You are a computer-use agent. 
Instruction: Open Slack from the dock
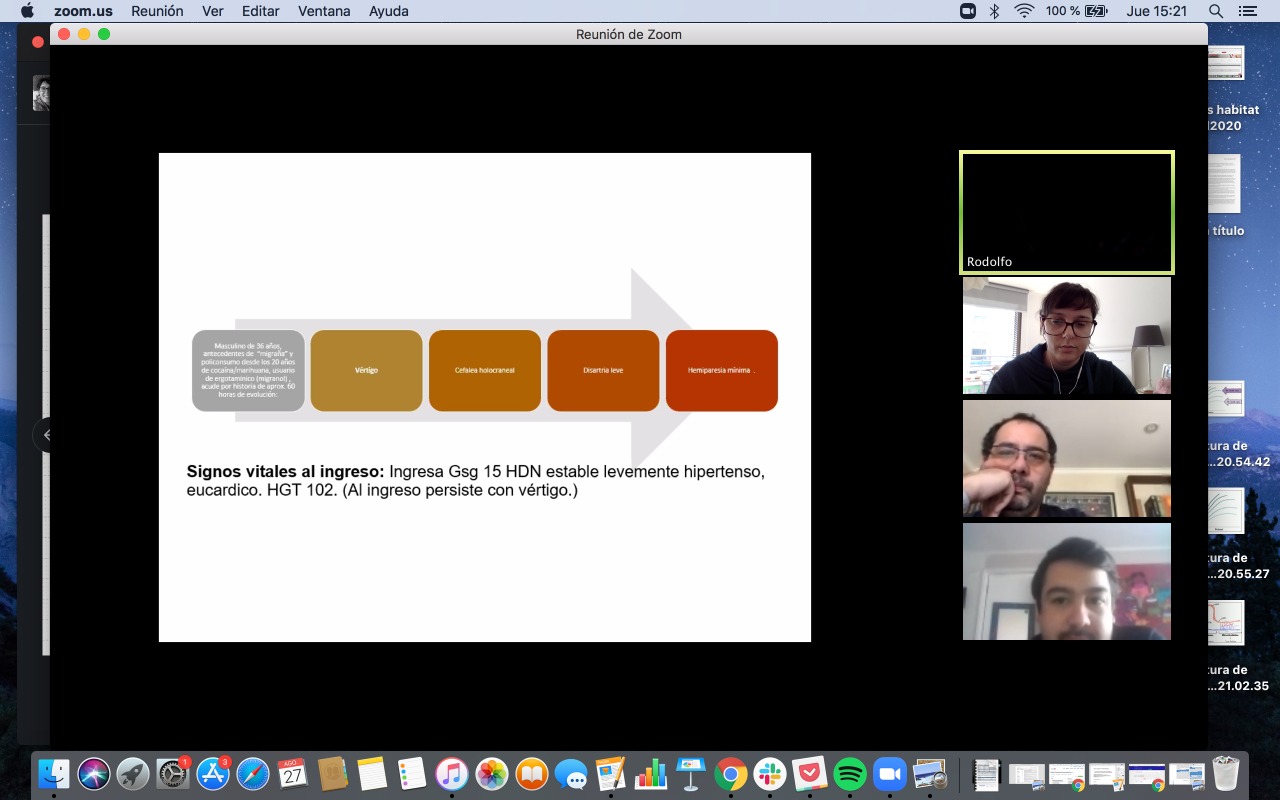(770, 774)
